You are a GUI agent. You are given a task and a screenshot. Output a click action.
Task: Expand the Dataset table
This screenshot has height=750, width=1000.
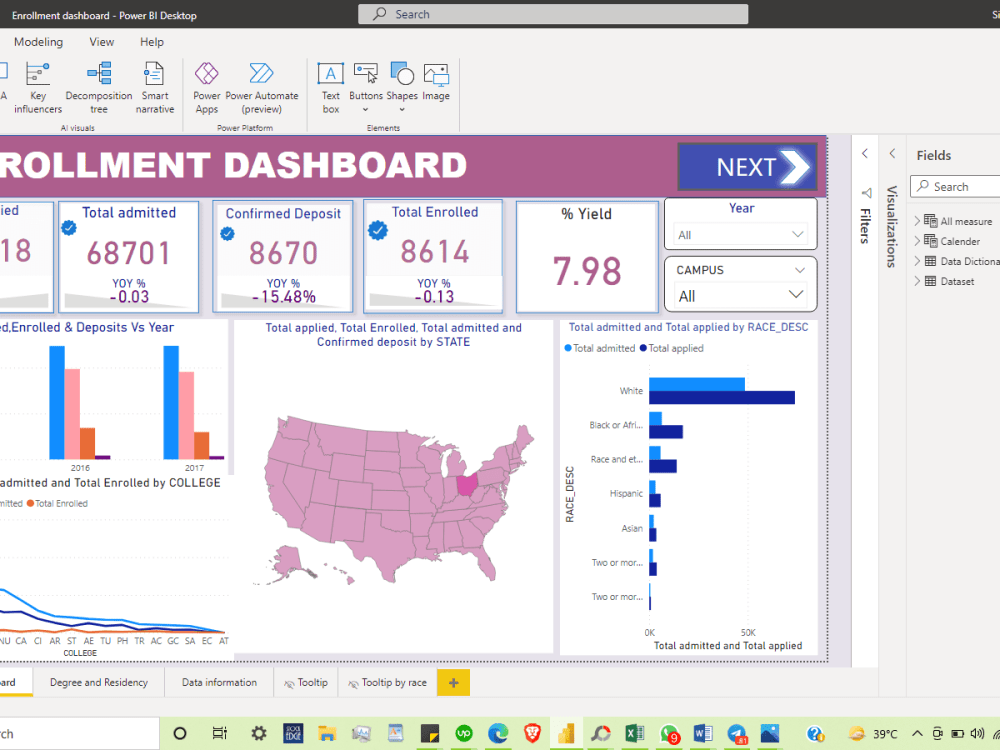pos(917,281)
